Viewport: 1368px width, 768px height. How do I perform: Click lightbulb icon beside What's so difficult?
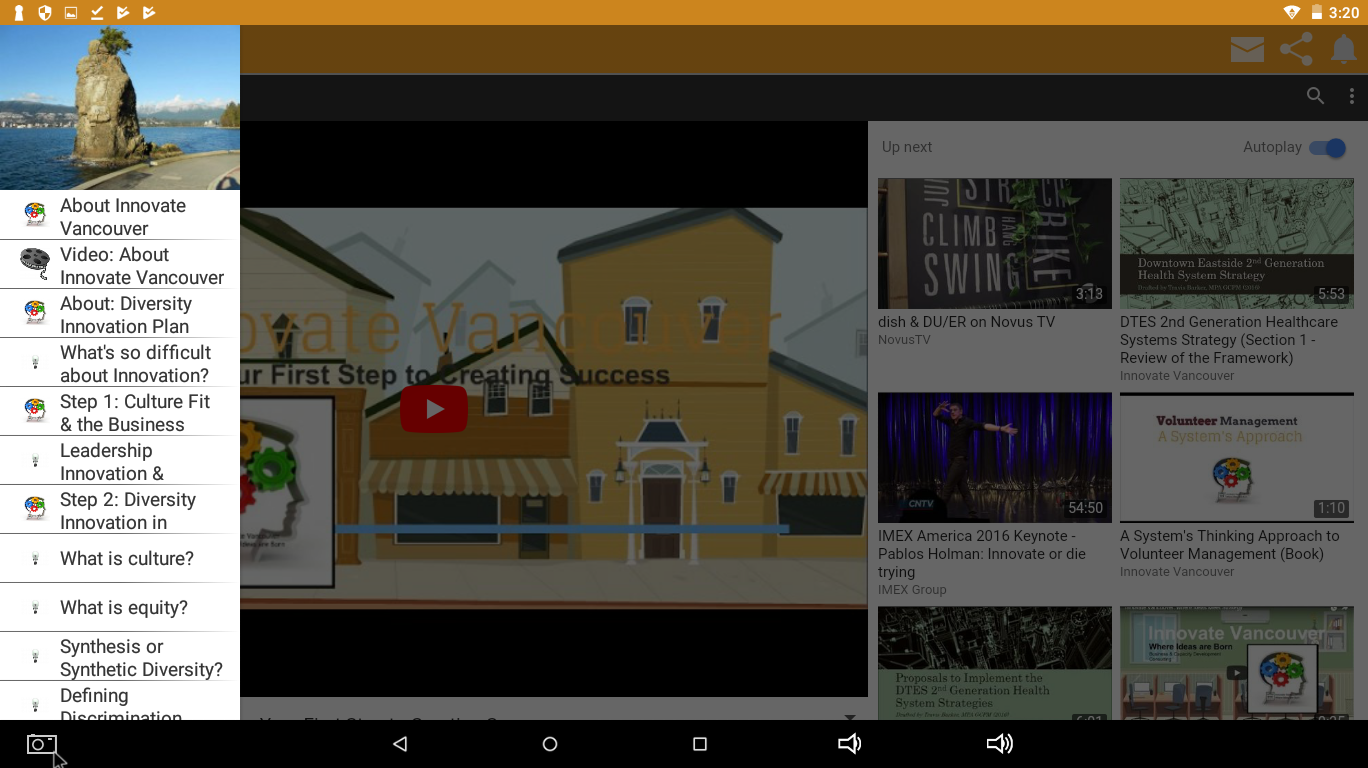(x=35, y=363)
